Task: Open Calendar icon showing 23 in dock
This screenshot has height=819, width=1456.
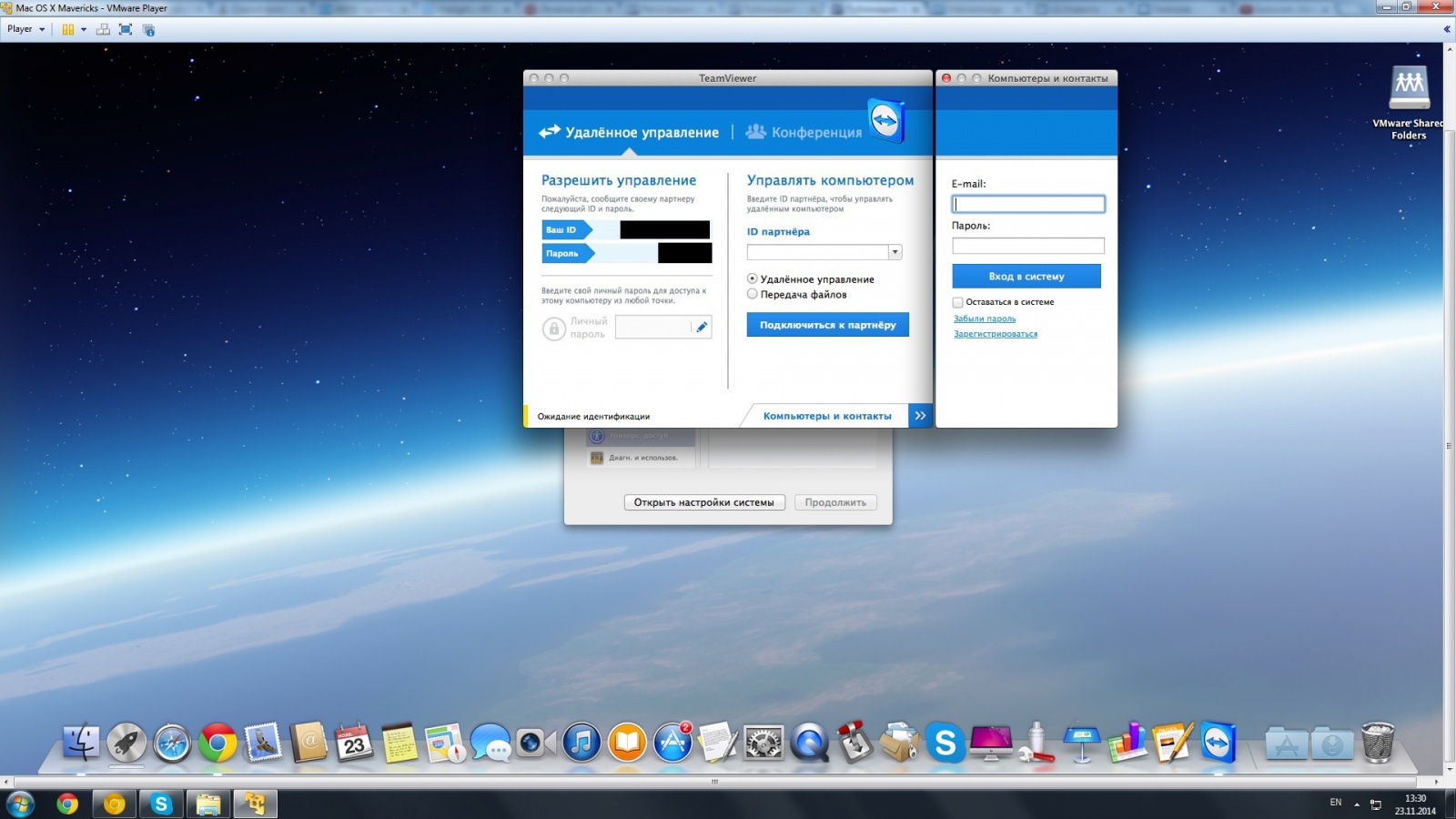Action: tap(354, 743)
